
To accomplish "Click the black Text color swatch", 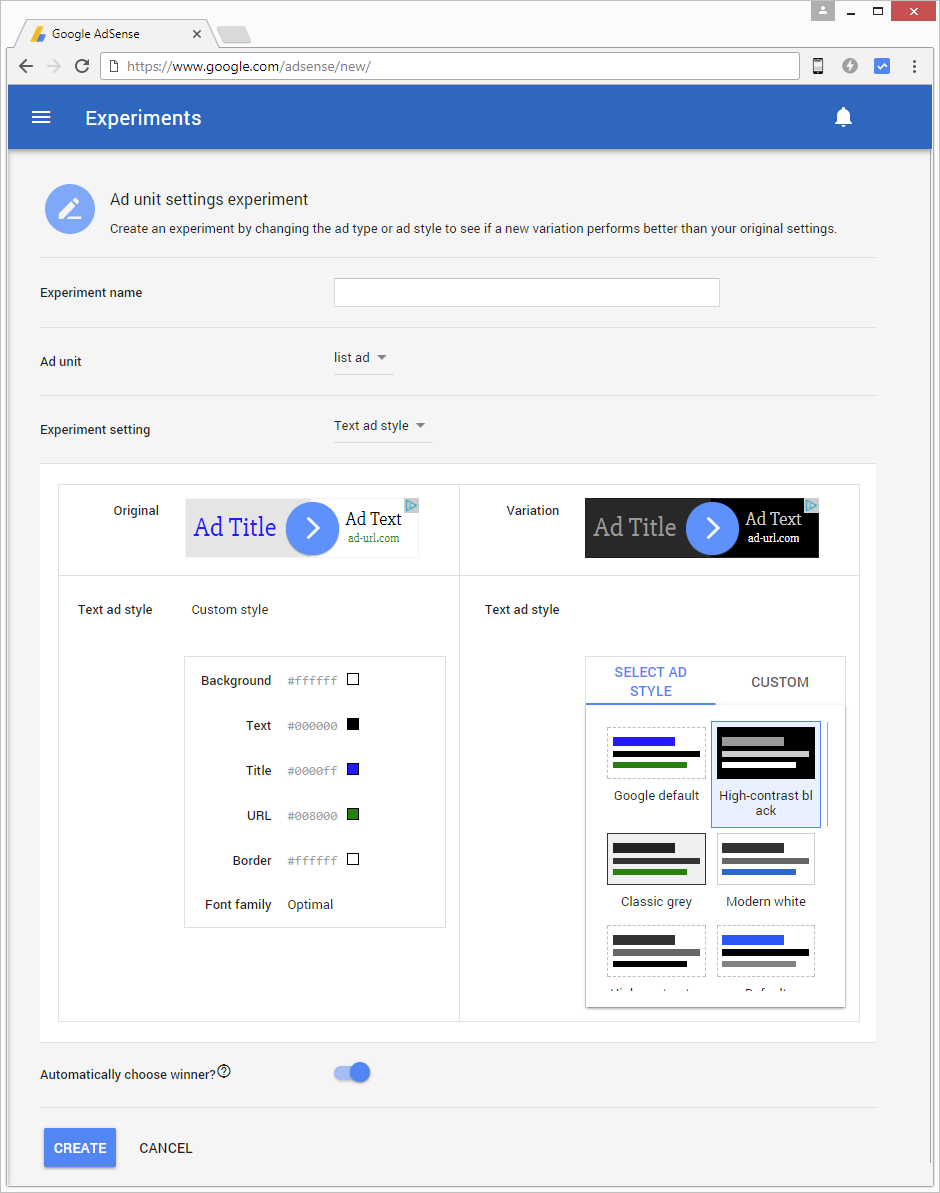I will [x=353, y=724].
